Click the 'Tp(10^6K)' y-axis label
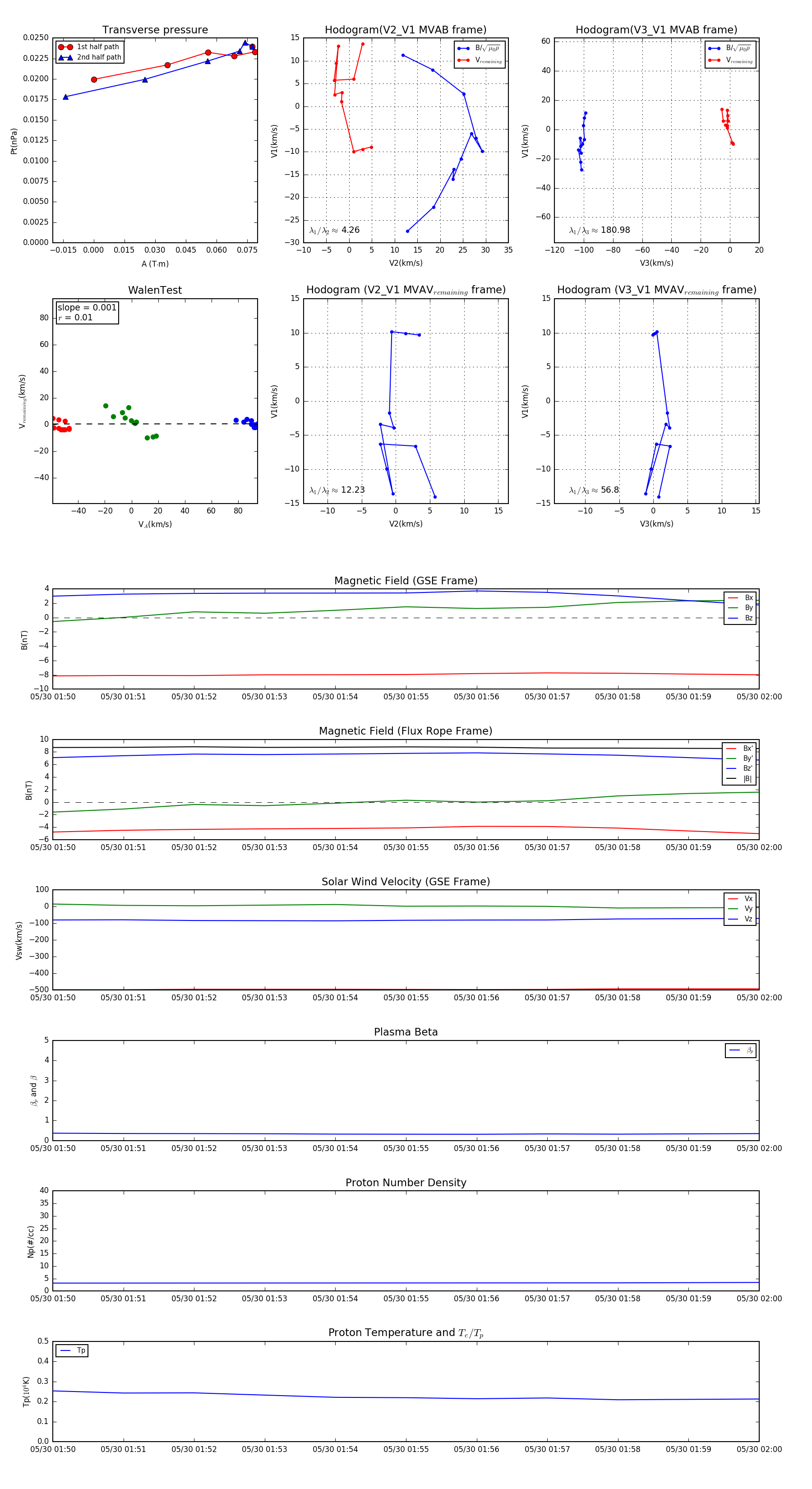Viewport: 812px width, 1489px height. [x=26, y=1392]
